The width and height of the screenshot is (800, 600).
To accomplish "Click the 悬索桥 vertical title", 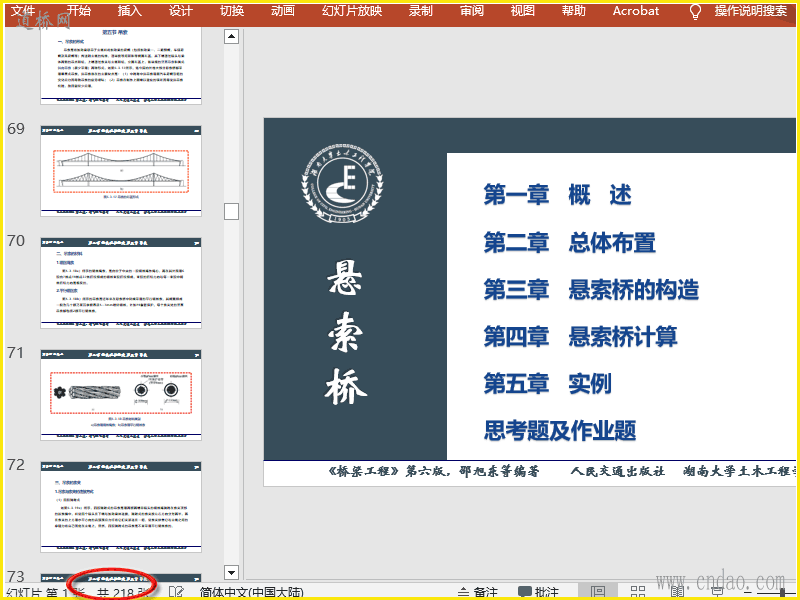I will pyautogui.click(x=346, y=332).
